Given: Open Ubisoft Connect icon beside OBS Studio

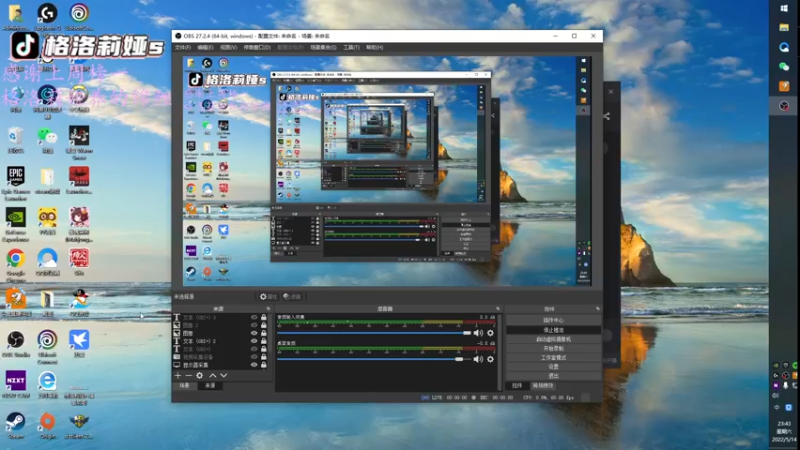Looking at the screenshot, I should 47,346.
